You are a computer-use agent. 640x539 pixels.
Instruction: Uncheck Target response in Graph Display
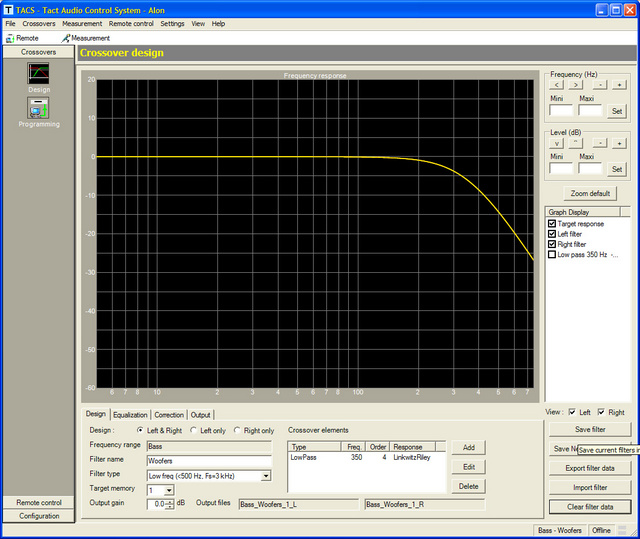(552, 224)
